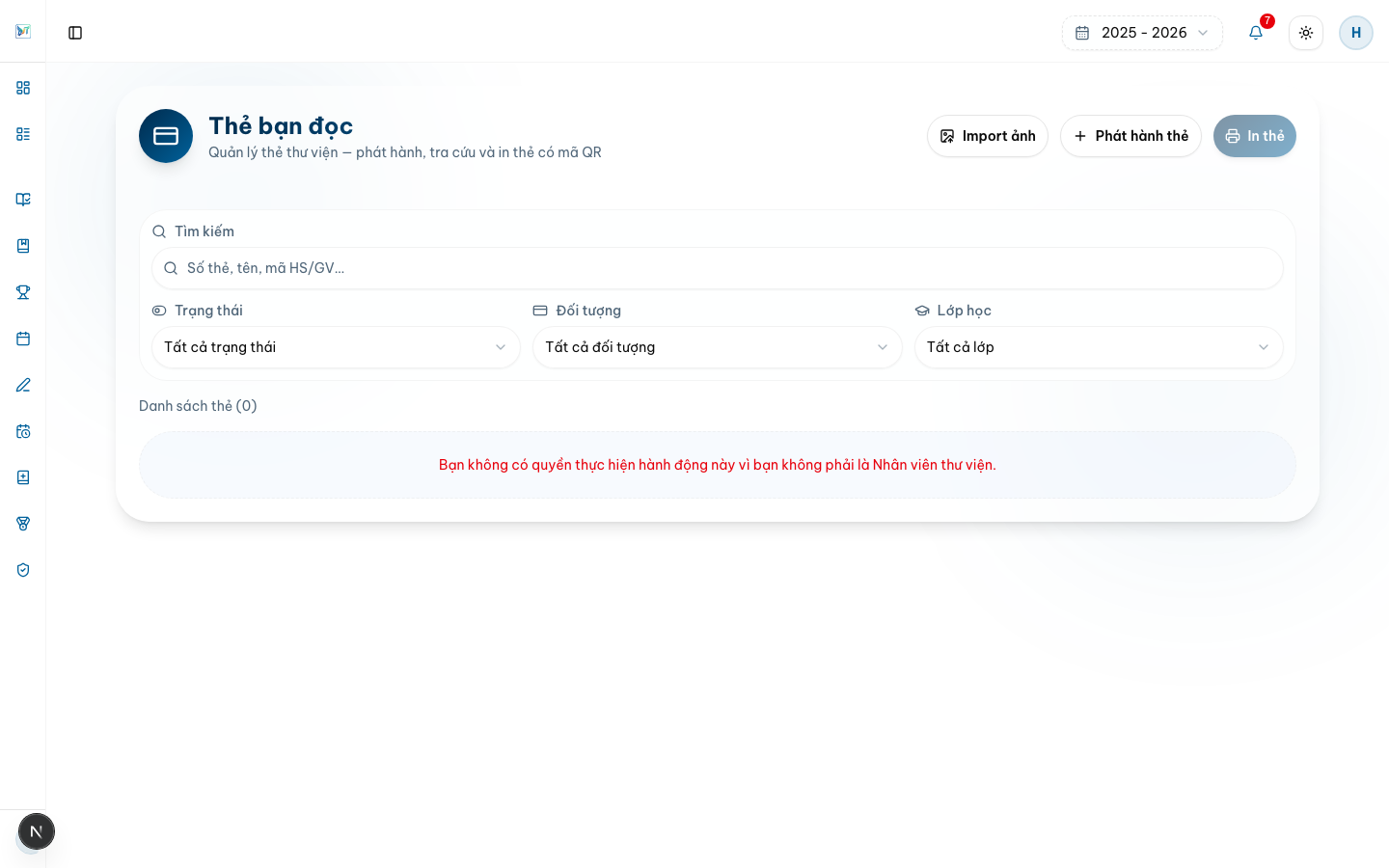The height and width of the screenshot is (868, 1389).
Task: Open the calendar-clock icon in sidebar
Action: pyautogui.click(x=23, y=431)
